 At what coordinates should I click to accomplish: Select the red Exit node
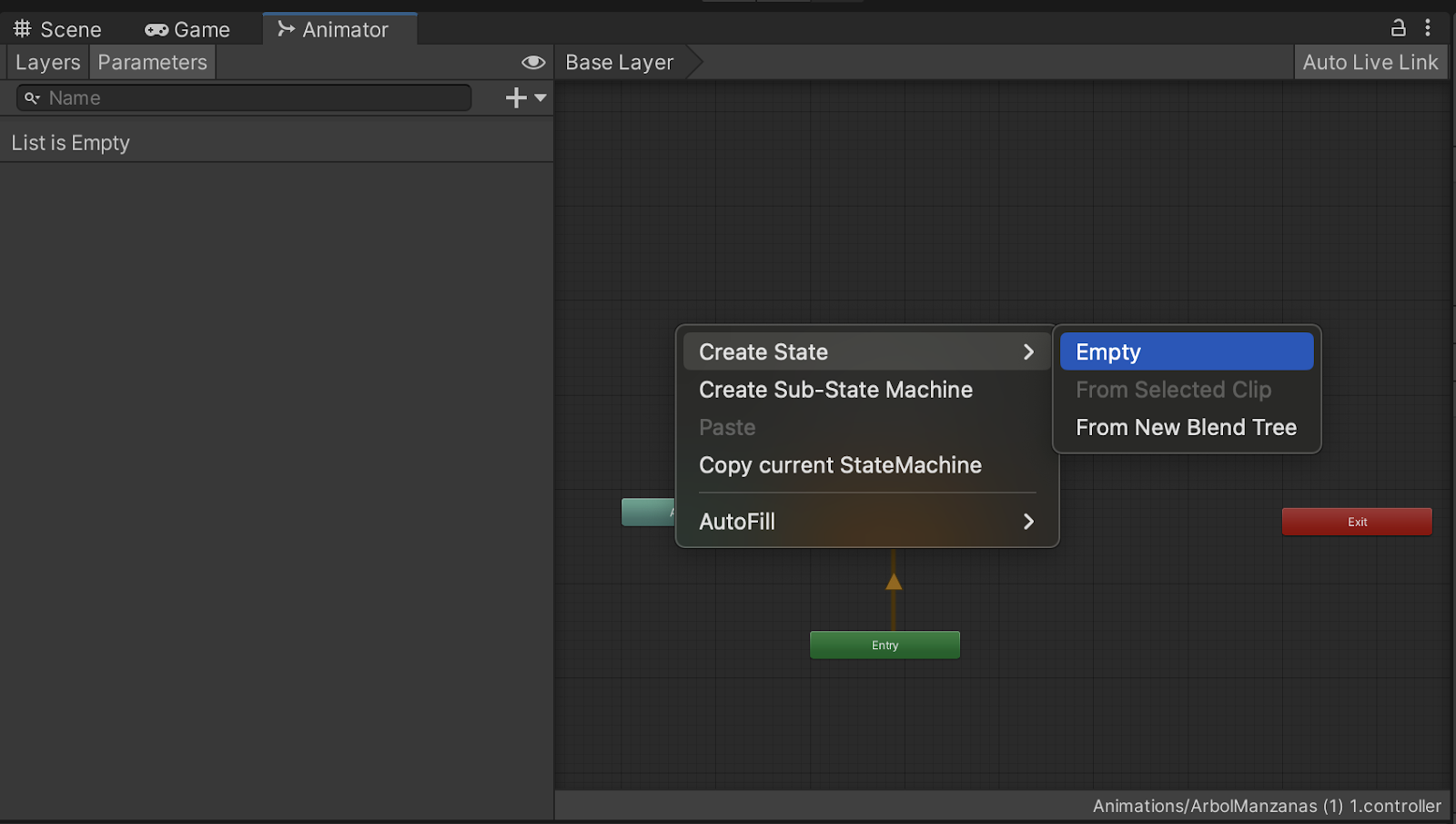click(x=1357, y=522)
